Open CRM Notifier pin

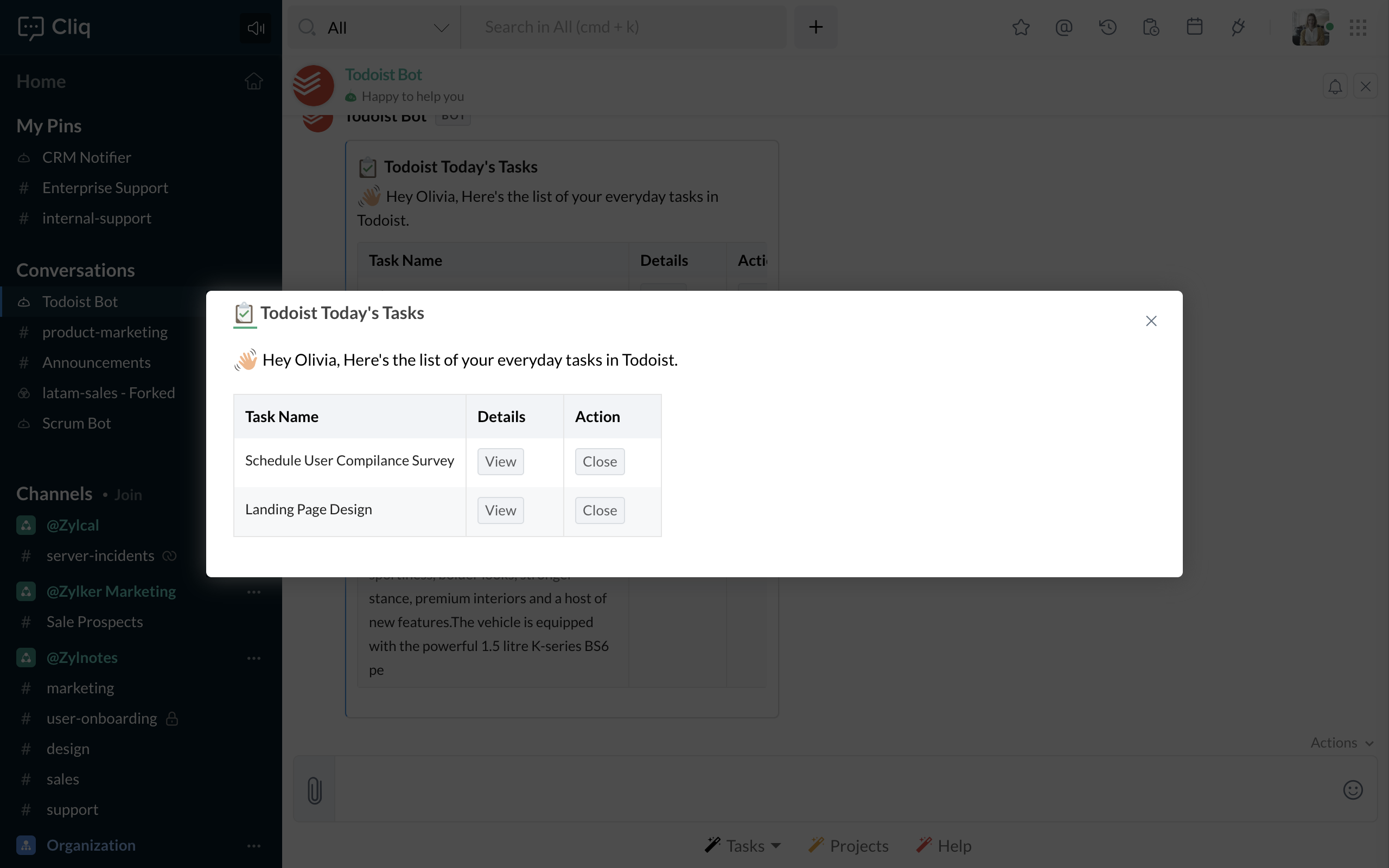[x=87, y=157]
